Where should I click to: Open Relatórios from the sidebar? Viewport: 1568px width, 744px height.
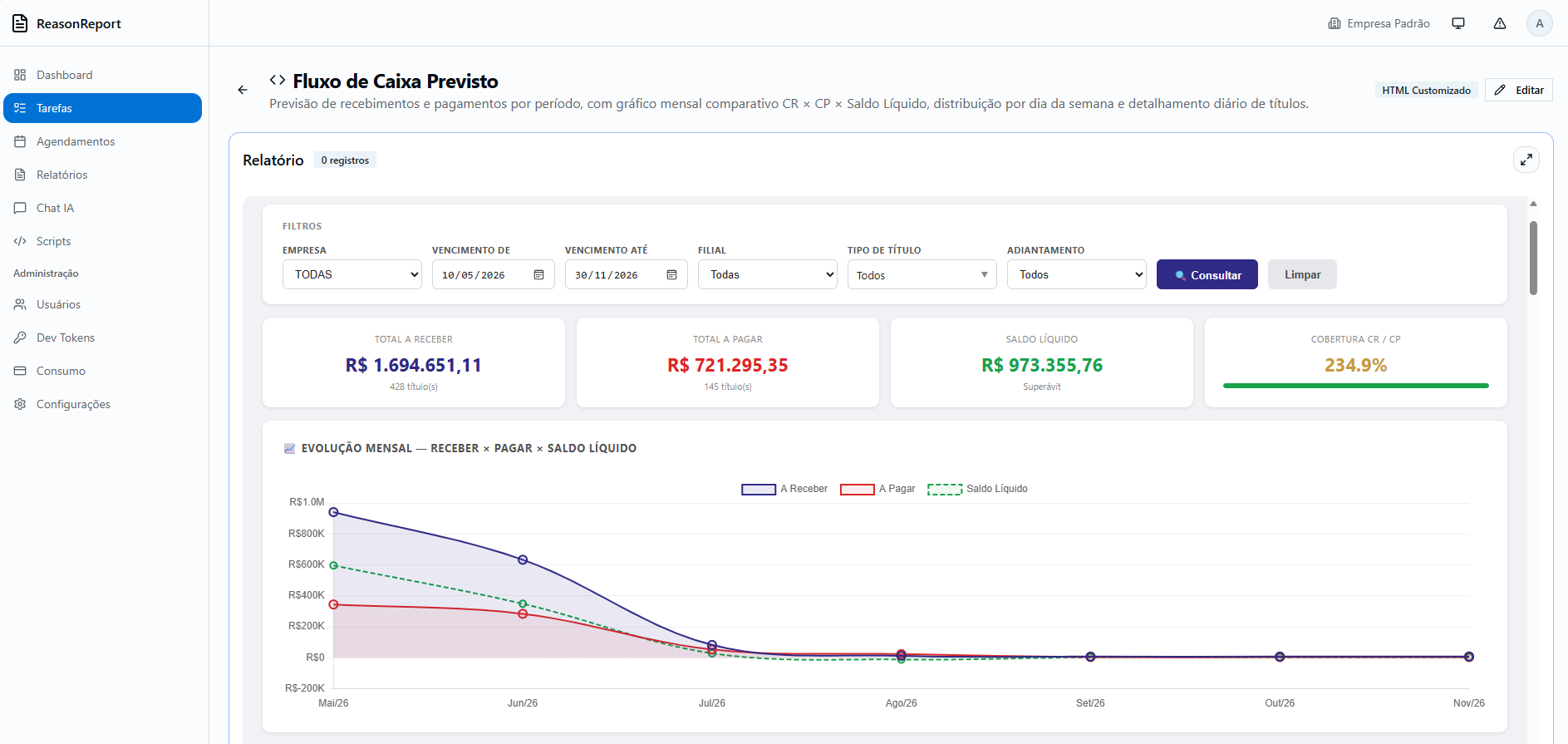tap(102, 175)
